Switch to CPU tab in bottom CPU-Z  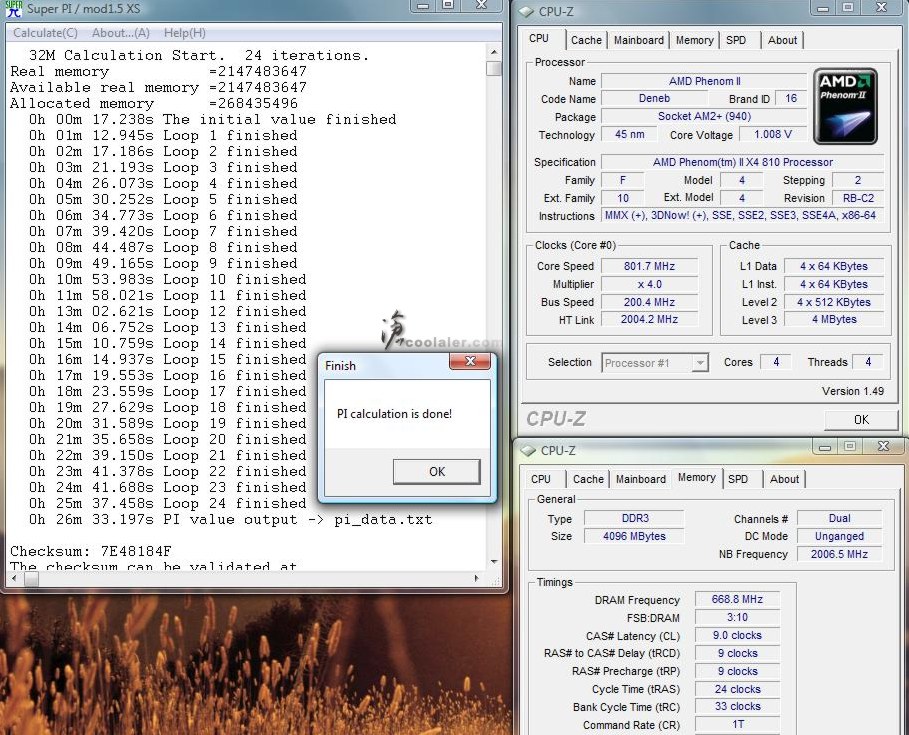tap(540, 479)
